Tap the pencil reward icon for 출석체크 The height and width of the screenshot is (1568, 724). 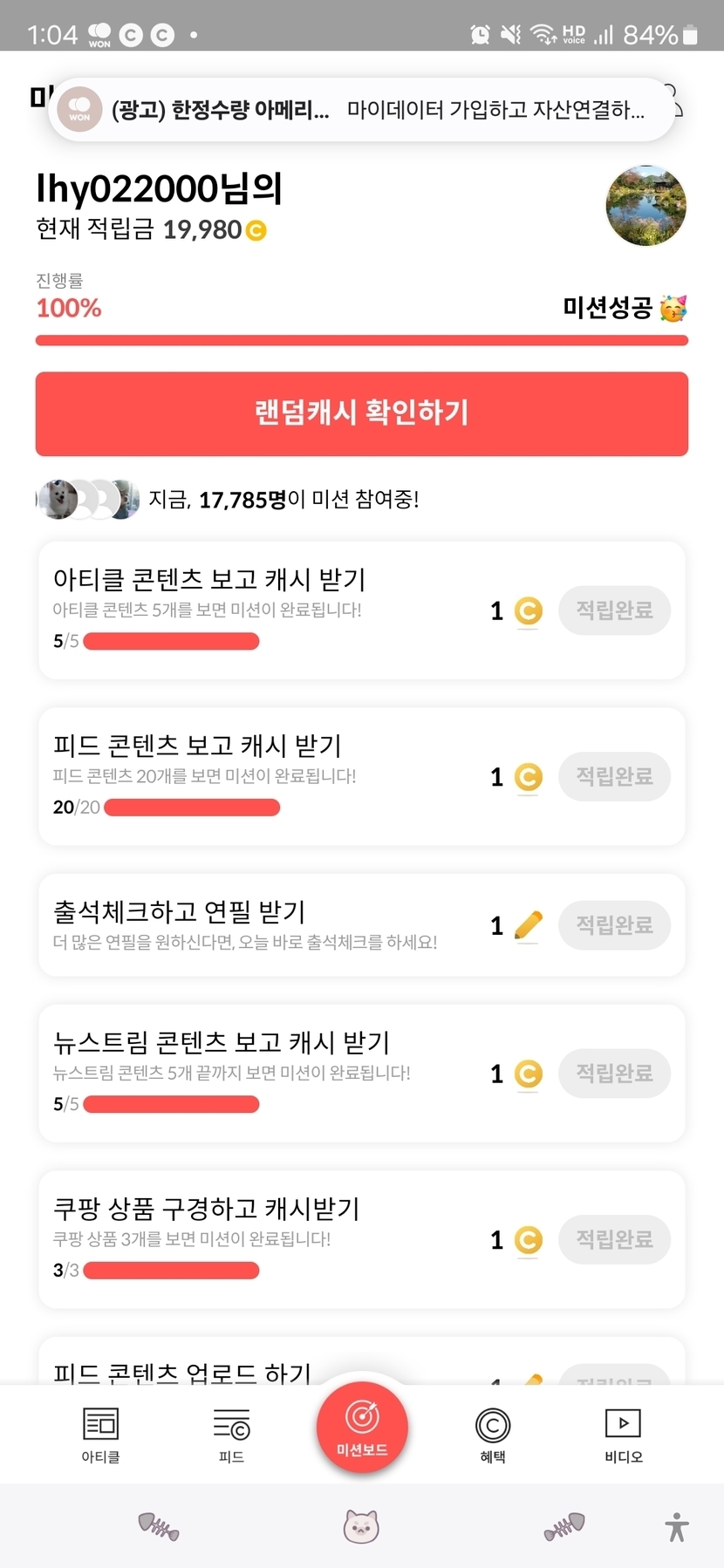pos(528,925)
